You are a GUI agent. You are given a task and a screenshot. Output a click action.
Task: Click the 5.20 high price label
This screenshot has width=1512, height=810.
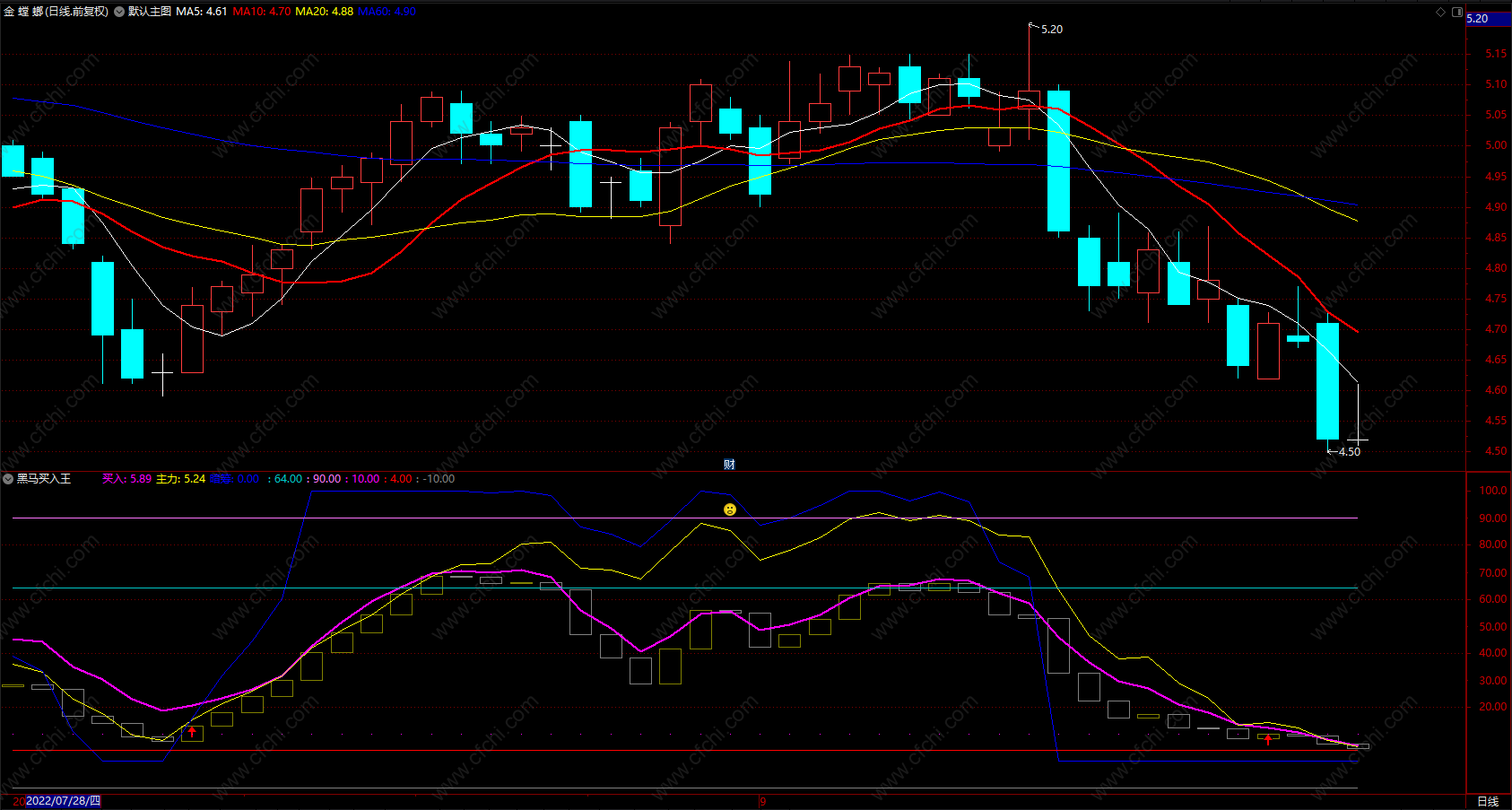[1052, 30]
